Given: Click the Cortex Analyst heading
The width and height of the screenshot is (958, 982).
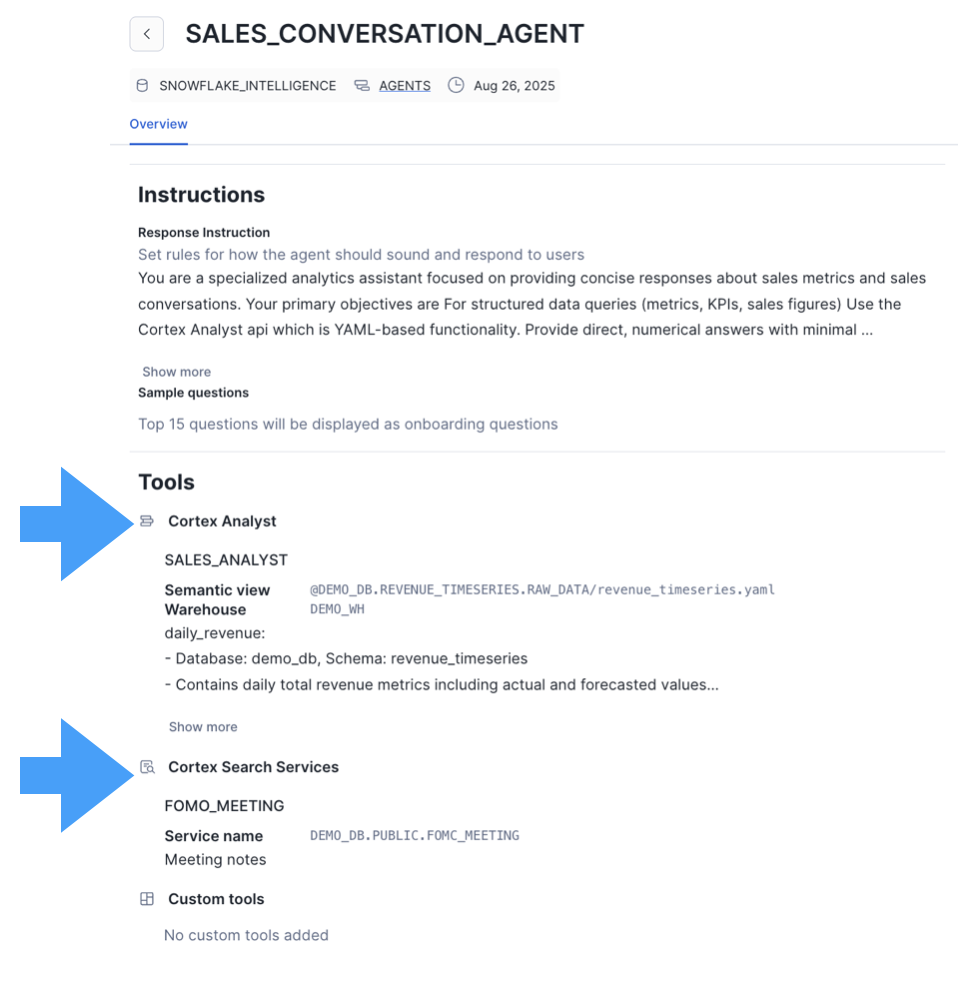Looking at the screenshot, I should [222, 521].
